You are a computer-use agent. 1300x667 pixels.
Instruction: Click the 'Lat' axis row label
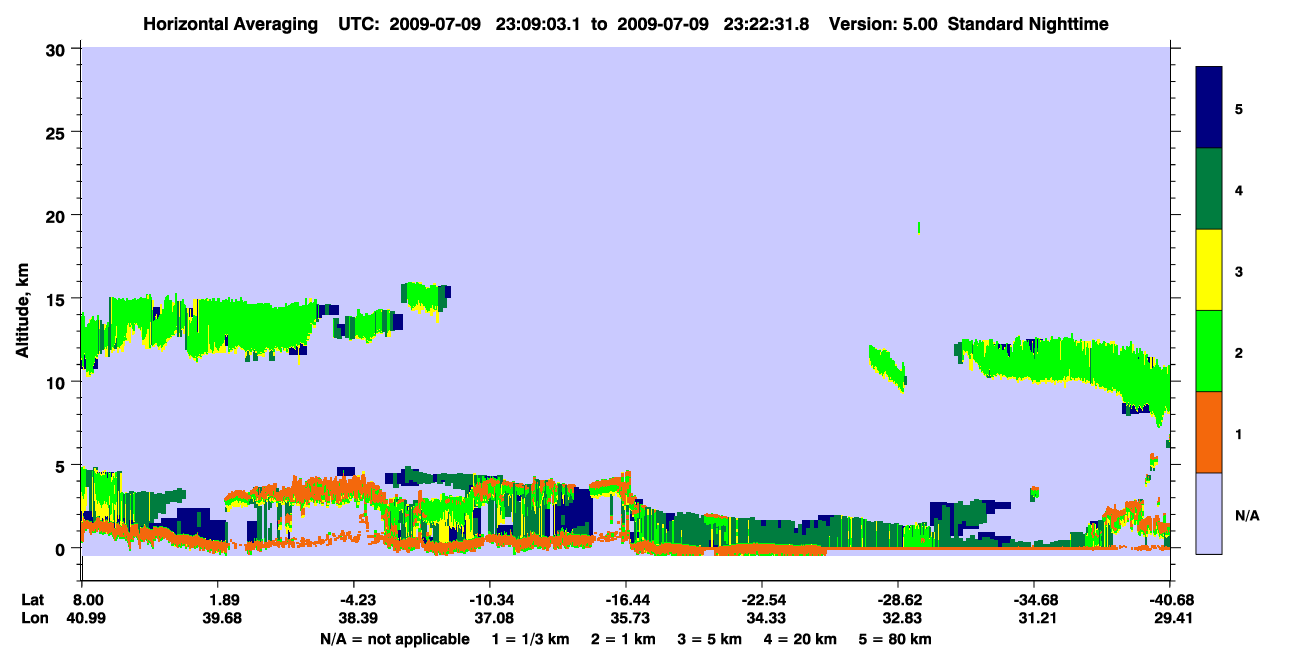tap(33, 600)
